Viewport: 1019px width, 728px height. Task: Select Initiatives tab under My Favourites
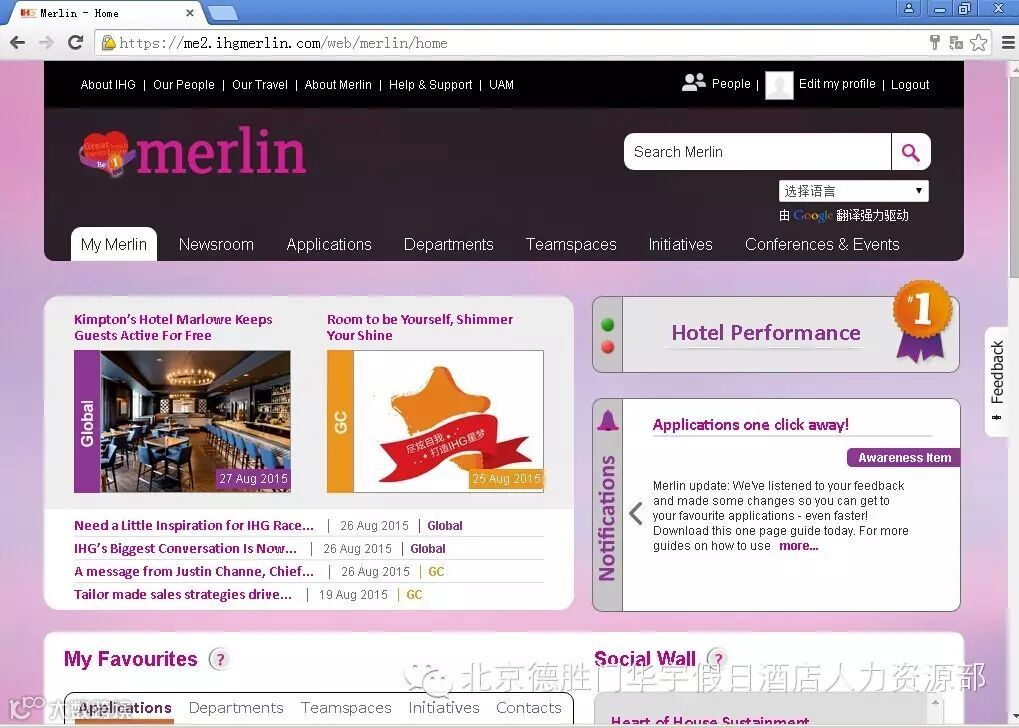[x=444, y=708]
